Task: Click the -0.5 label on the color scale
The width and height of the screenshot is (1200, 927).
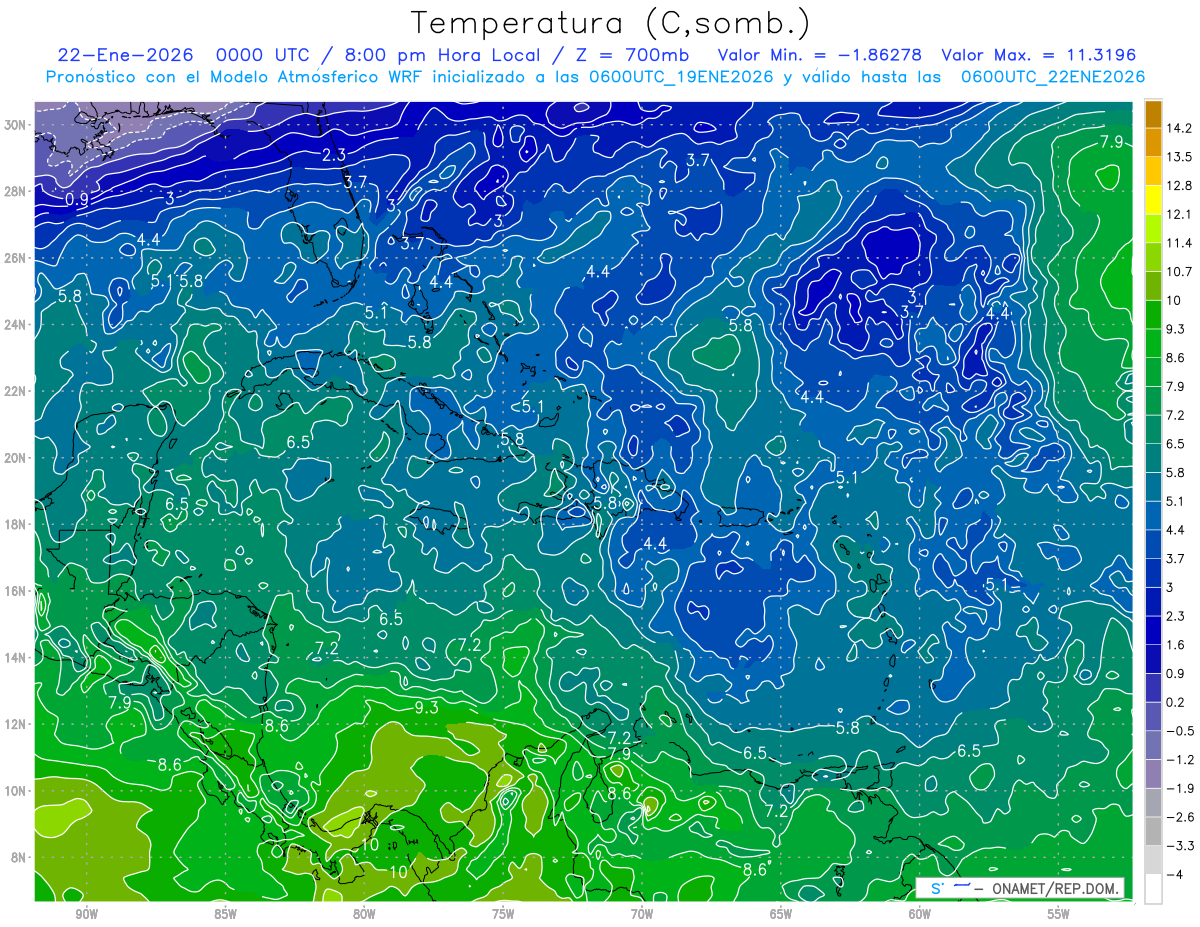Action: tap(1179, 730)
